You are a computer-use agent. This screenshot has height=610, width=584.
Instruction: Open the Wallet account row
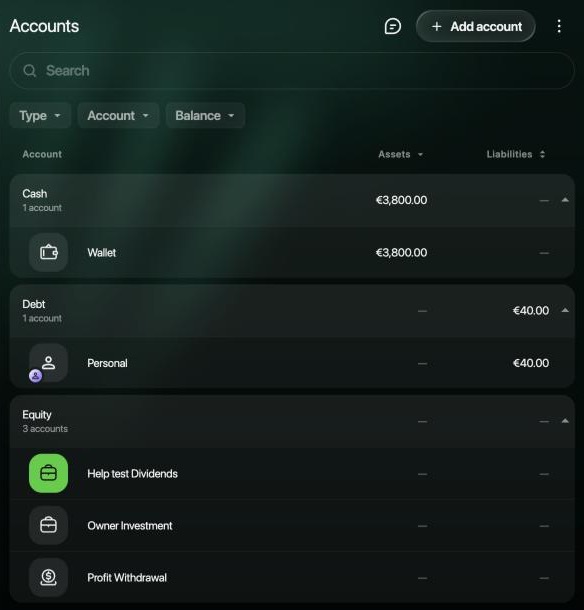tap(292, 252)
